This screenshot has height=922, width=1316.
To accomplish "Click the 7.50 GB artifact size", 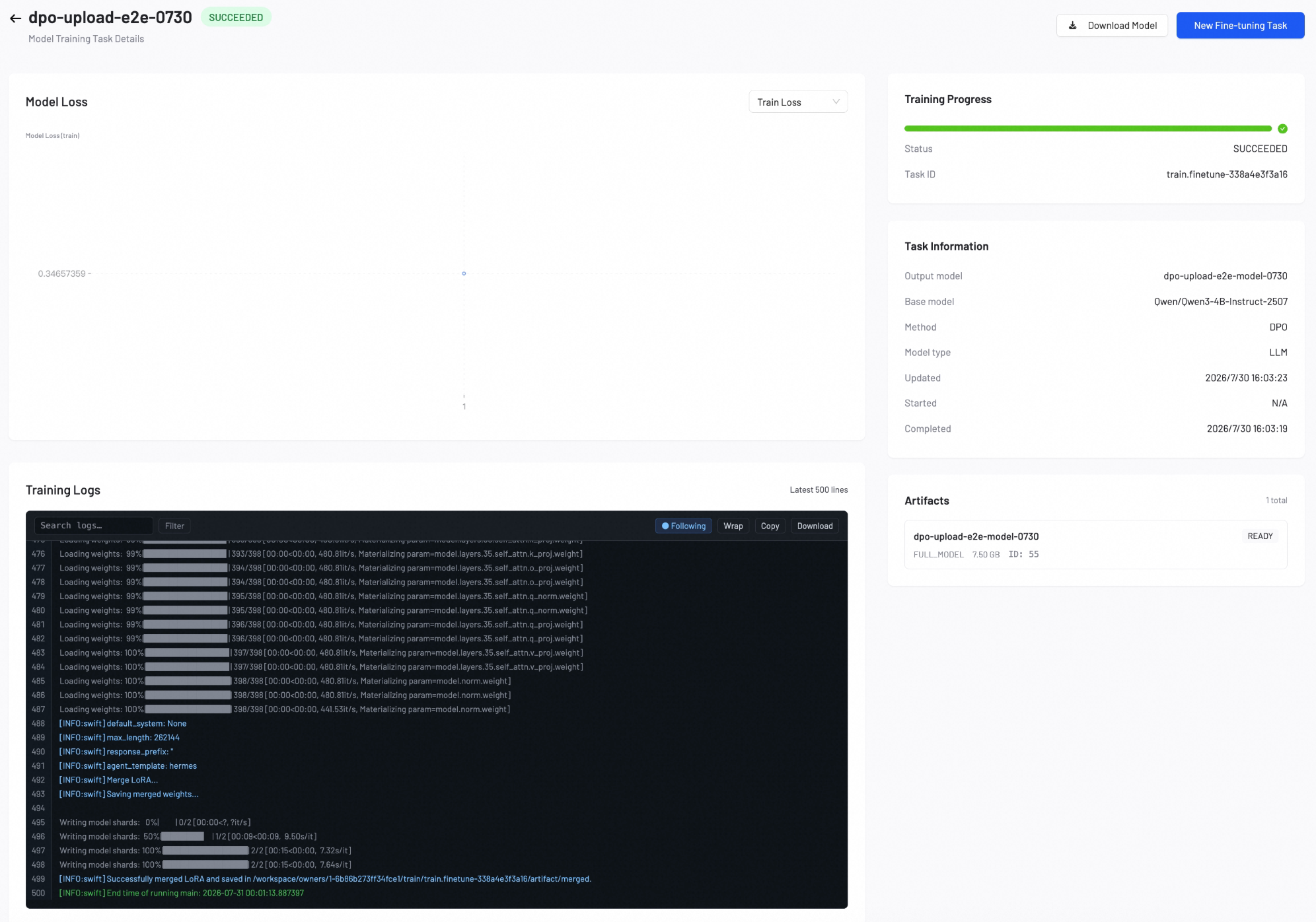I will point(986,555).
